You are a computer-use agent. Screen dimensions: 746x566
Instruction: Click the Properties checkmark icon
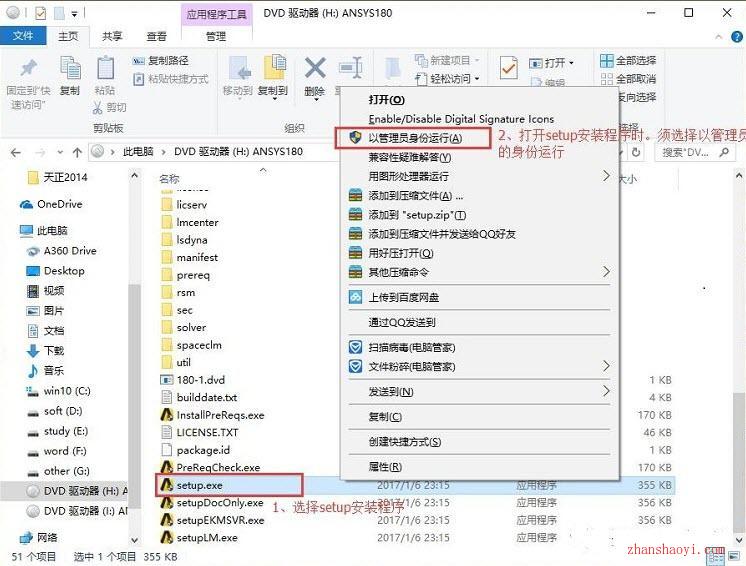[x=508, y=68]
